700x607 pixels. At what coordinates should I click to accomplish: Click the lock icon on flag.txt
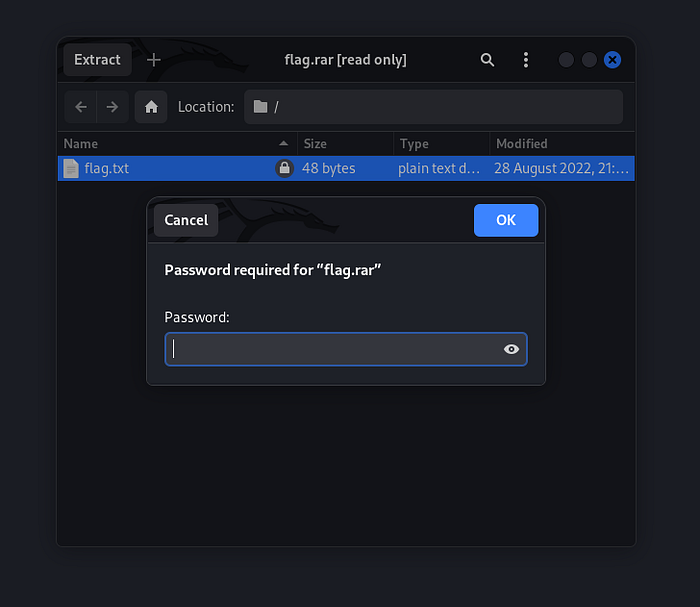pyautogui.click(x=284, y=169)
